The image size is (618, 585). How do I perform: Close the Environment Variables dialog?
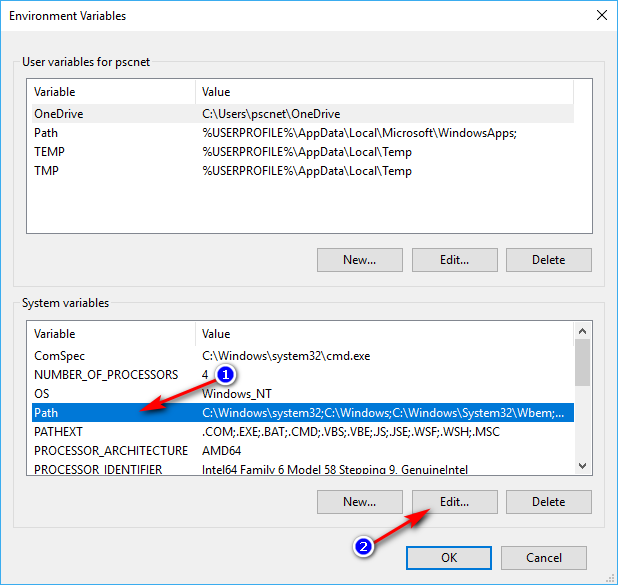point(601,15)
